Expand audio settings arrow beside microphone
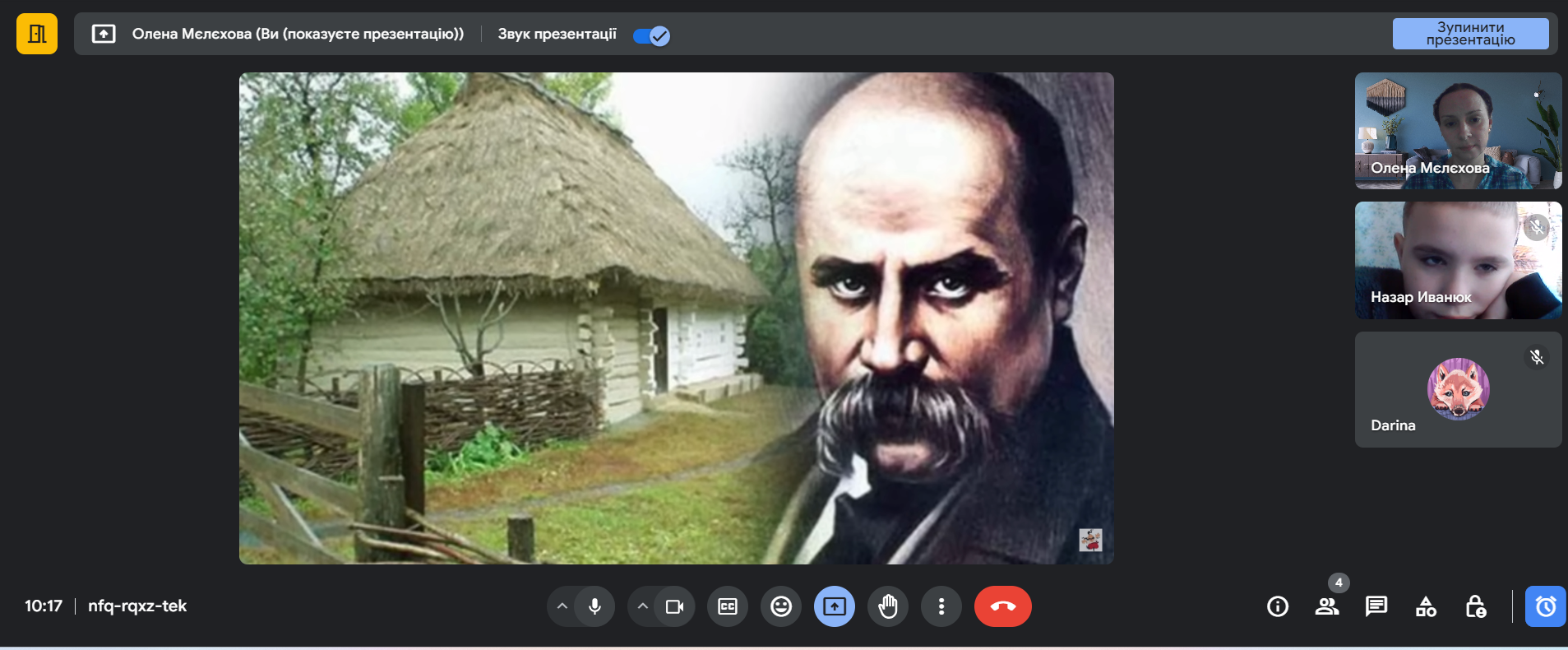The height and width of the screenshot is (650, 1568). click(x=562, y=606)
